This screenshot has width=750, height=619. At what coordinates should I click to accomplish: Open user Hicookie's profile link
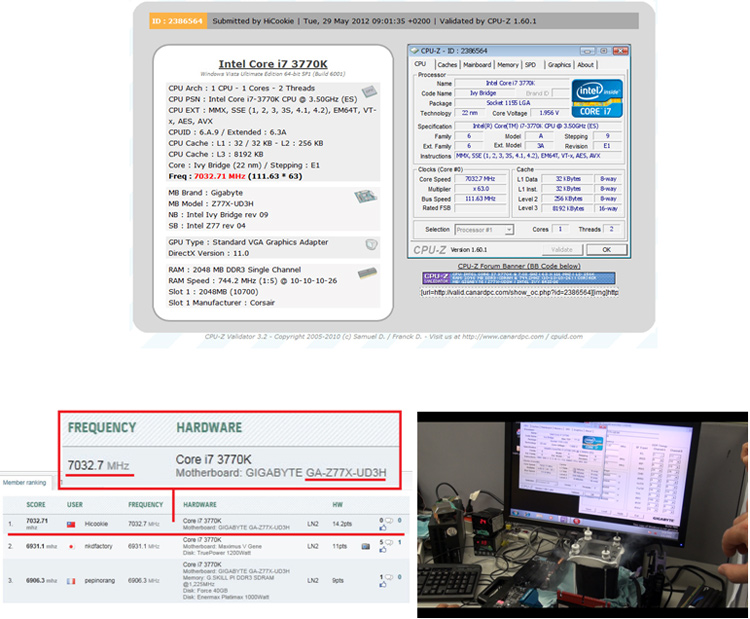tap(96, 524)
